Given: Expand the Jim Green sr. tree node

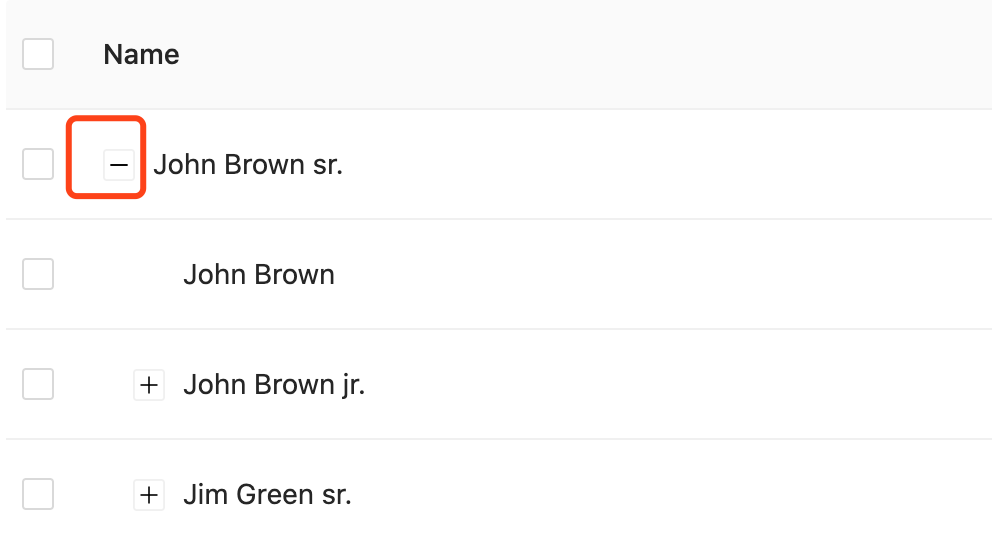Looking at the screenshot, I should (149, 494).
